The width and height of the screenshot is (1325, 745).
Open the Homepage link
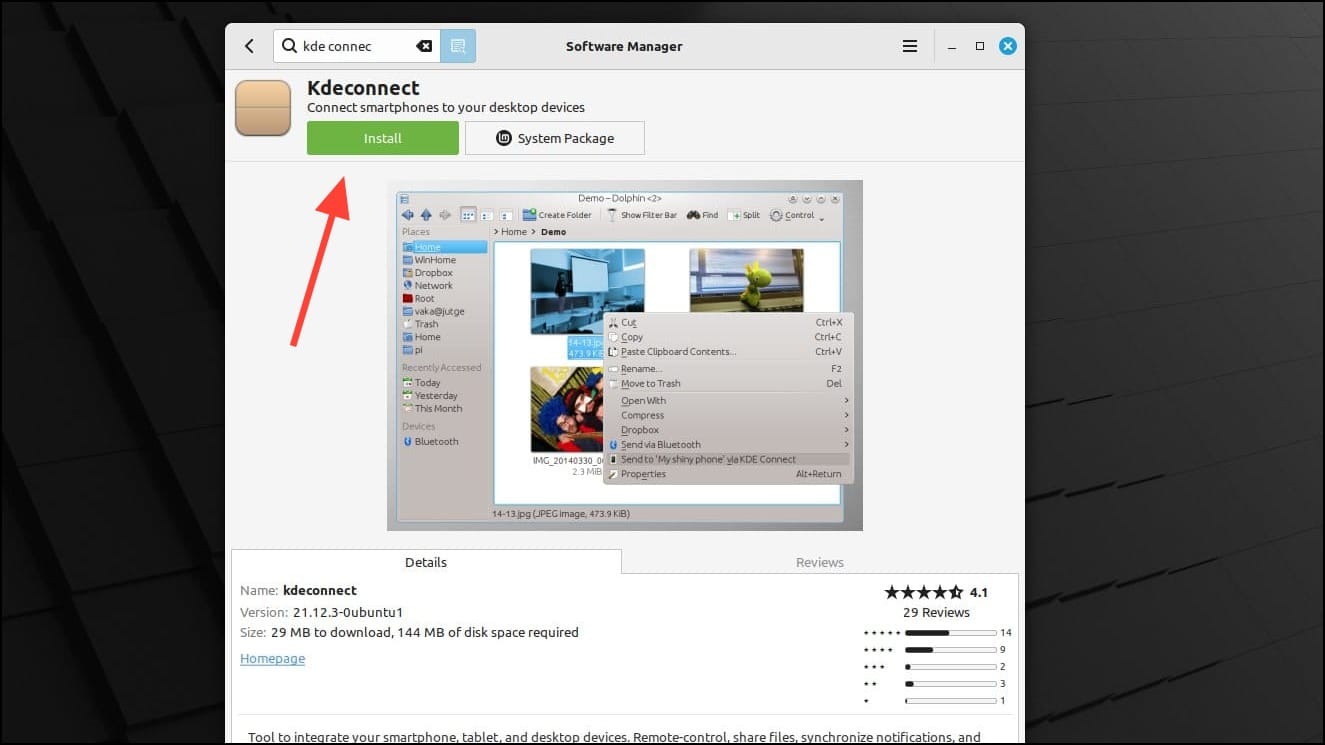(x=272, y=658)
